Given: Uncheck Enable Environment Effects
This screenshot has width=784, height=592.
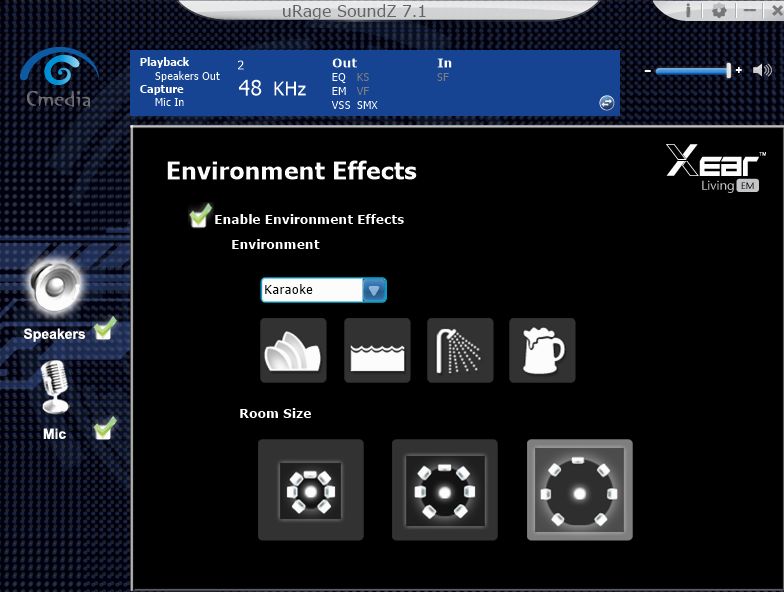Looking at the screenshot, I should 200,216.
